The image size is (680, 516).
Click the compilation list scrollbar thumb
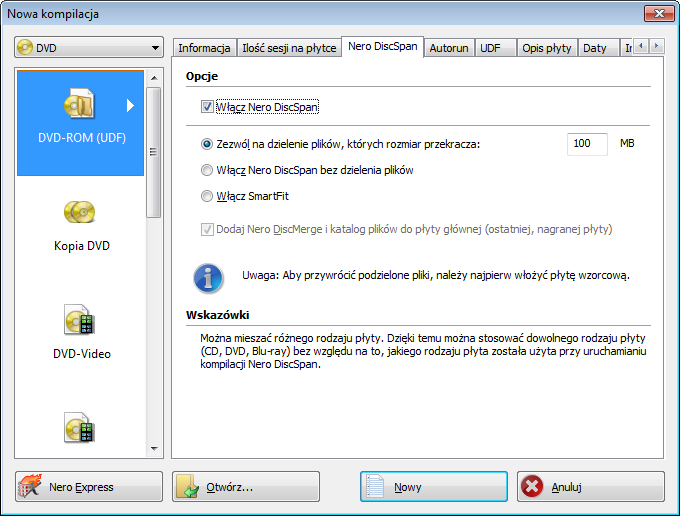[154, 152]
